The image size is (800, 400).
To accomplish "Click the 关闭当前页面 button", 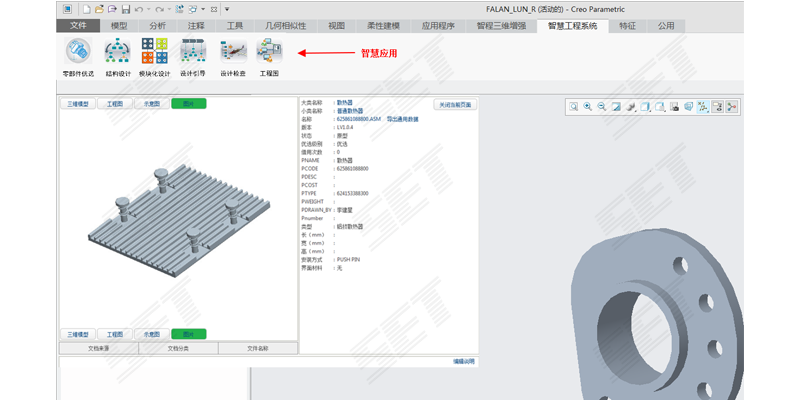I will pyautogui.click(x=455, y=105).
